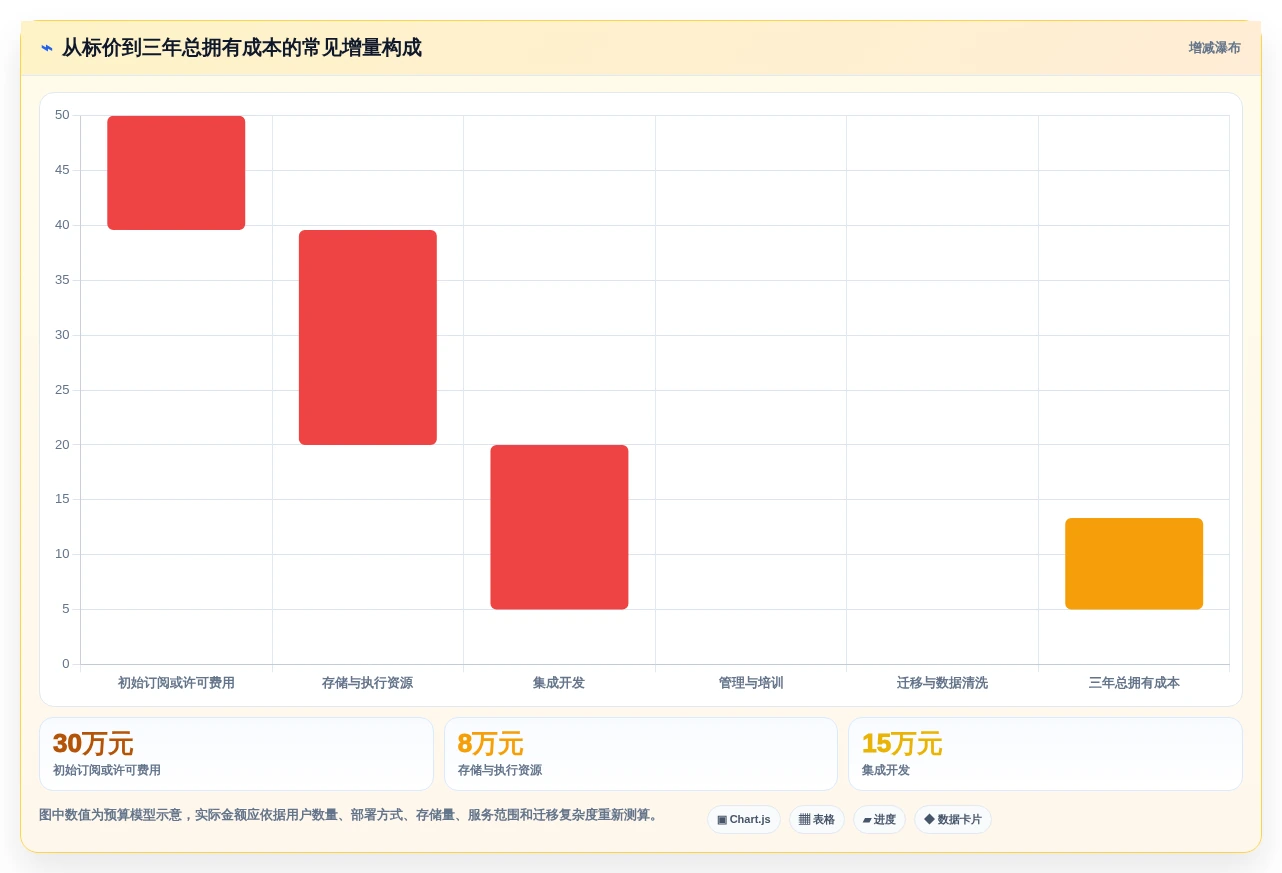Click the chart title 从标价到三年总拥有成本的常见增量构成

pos(242,48)
